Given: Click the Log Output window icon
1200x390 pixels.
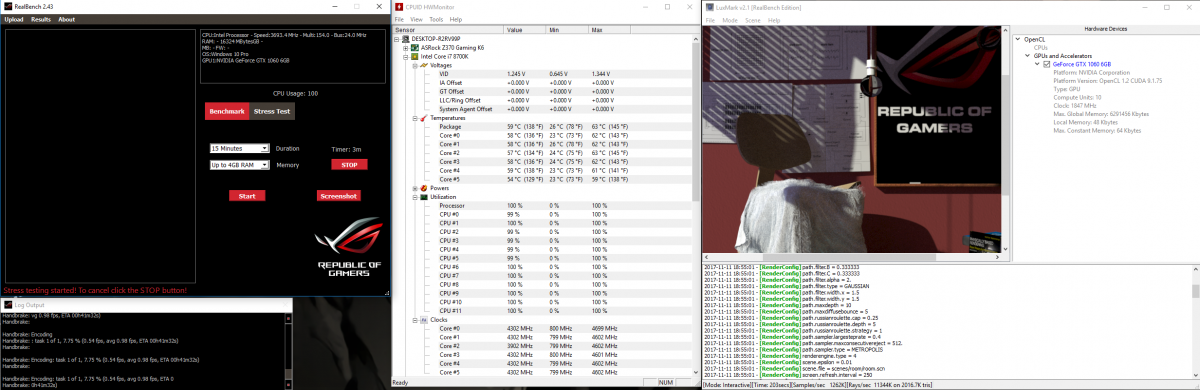Looking at the screenshot, I should [x=7, y=304].
